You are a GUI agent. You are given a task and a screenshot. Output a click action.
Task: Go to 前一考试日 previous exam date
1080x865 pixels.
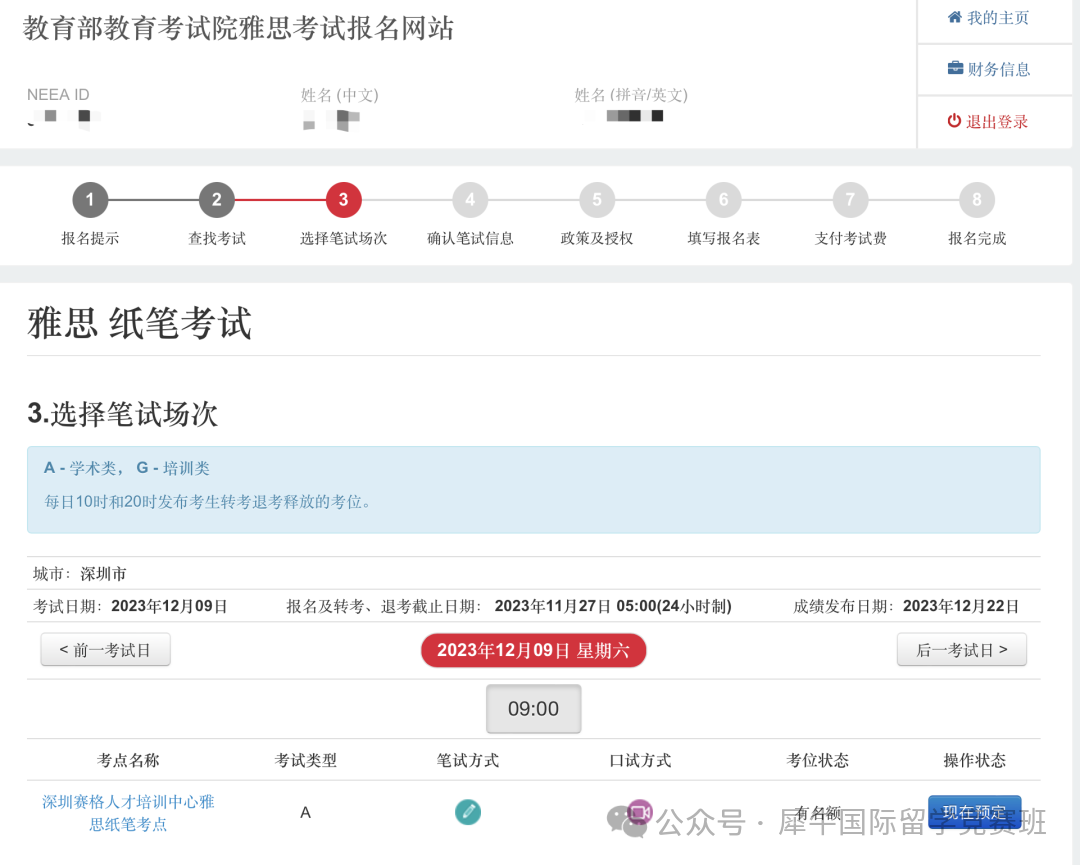pos(105,649)
